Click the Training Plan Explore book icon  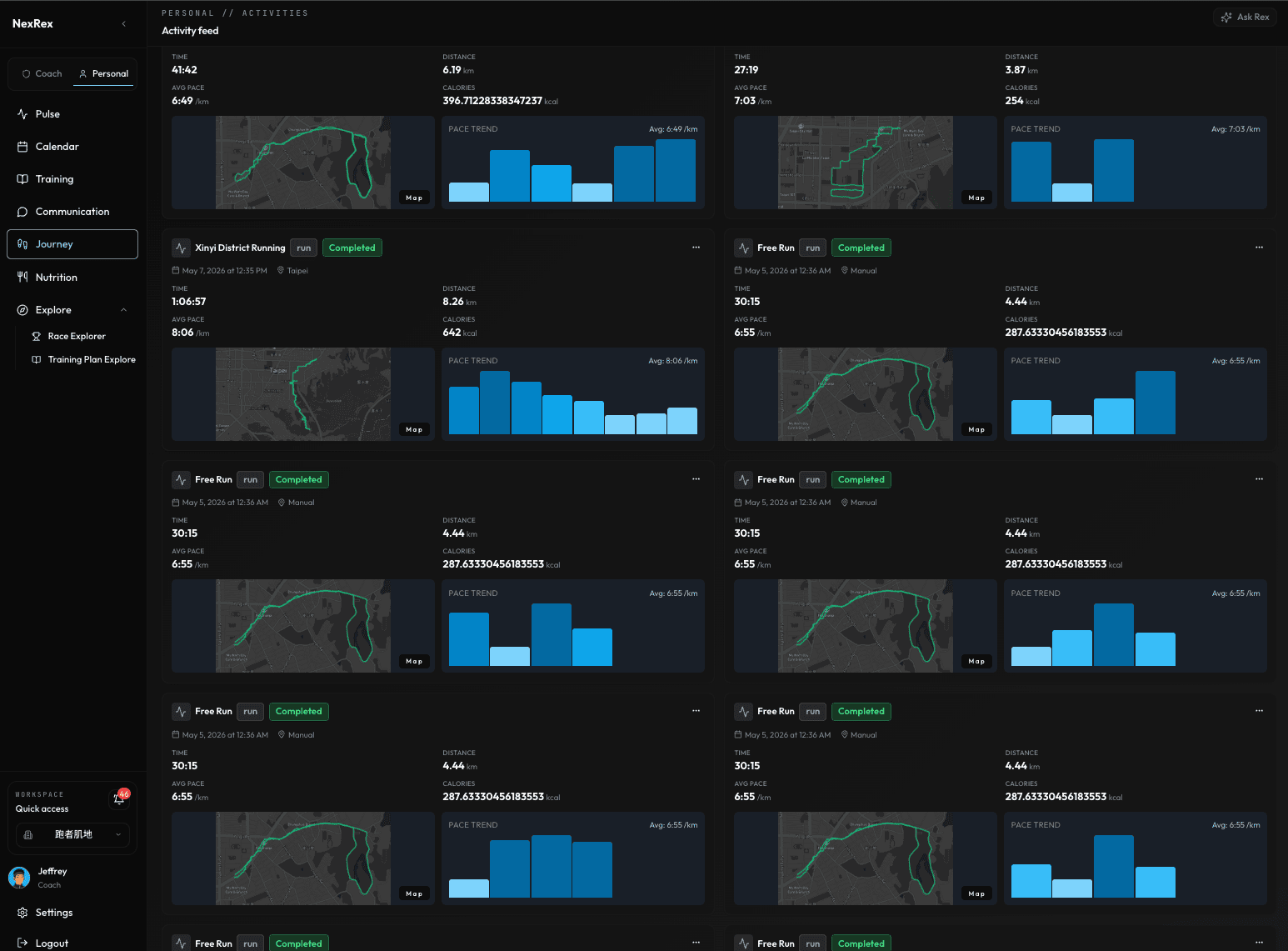pyautogui.click(x=37, y=360)
